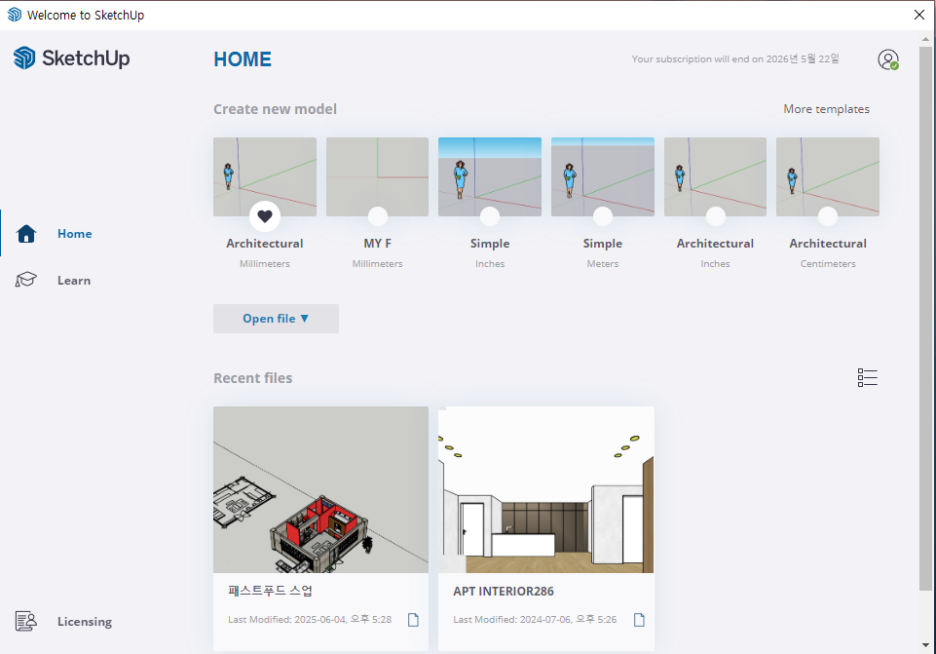Unfavorite Architectural Millimeters template heart
936x654 pixels.
(264, 216)
